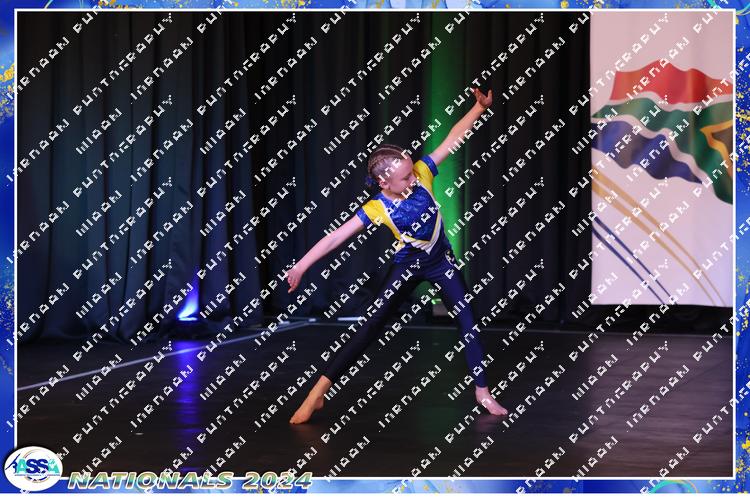Click the ASSA logo badge
The width and height of the screenshot is (750, 500).
click(33, 469)
